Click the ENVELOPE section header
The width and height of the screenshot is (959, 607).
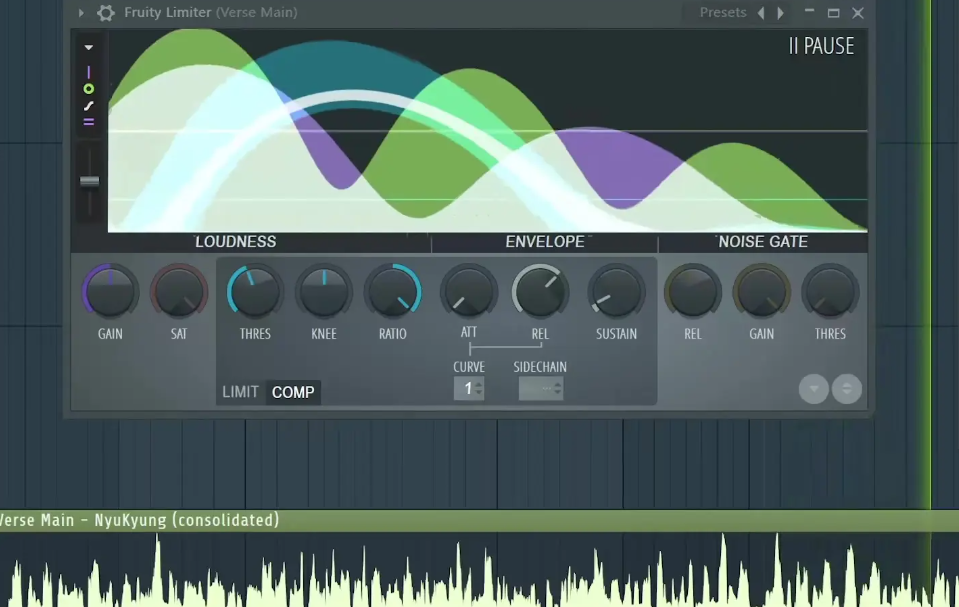545,242
